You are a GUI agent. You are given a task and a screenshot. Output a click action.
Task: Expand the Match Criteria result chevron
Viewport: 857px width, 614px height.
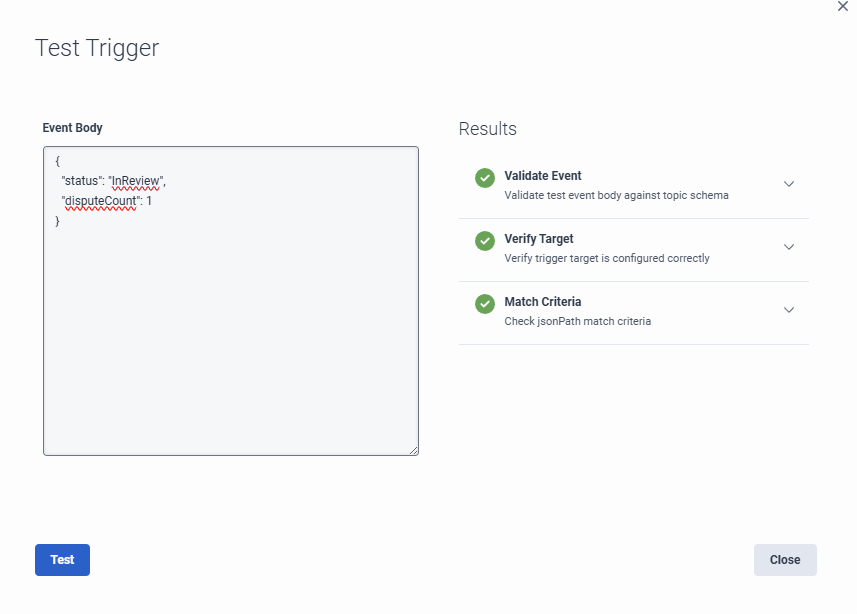coord(788,310)
